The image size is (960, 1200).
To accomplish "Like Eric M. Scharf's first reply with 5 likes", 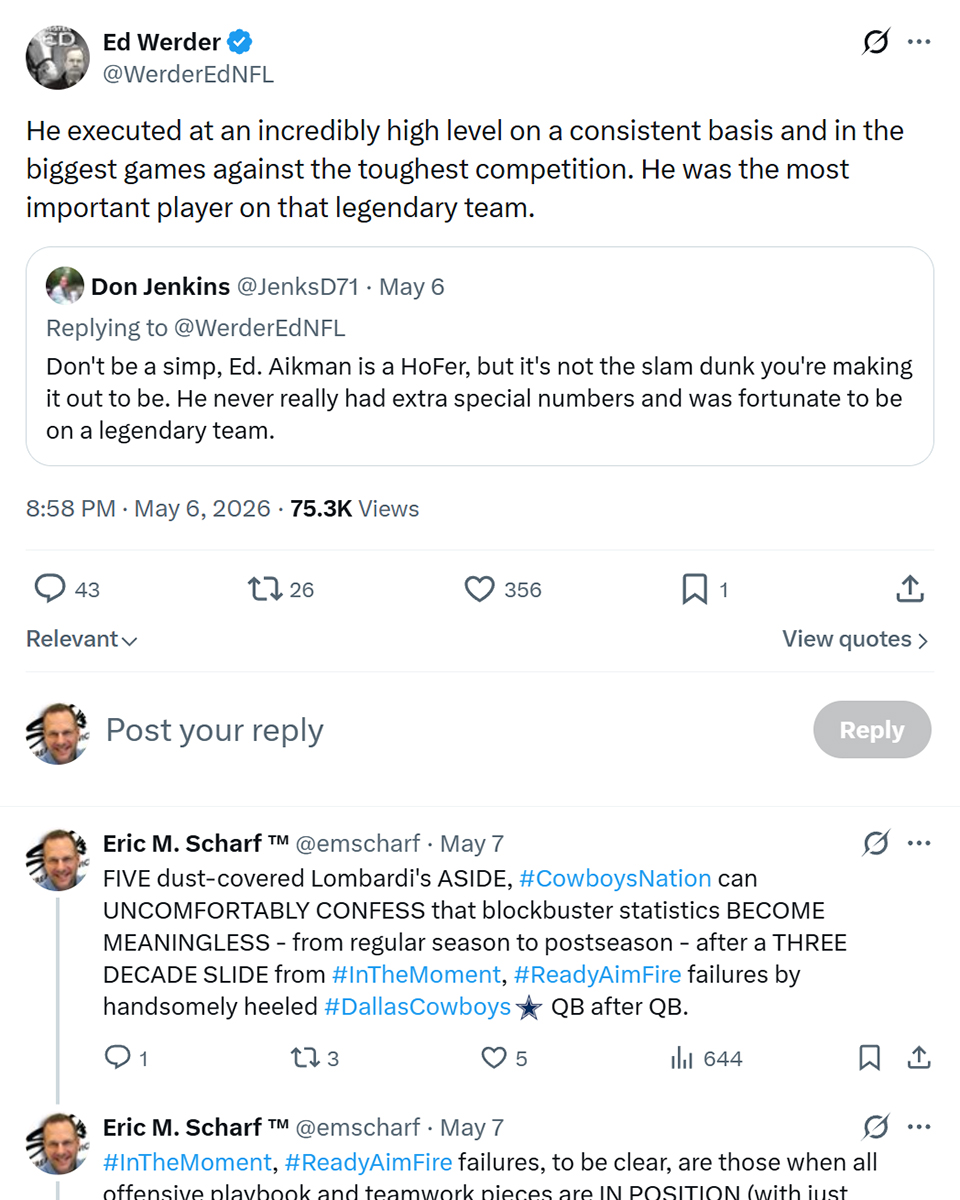I will click(x=505, y=1058).
